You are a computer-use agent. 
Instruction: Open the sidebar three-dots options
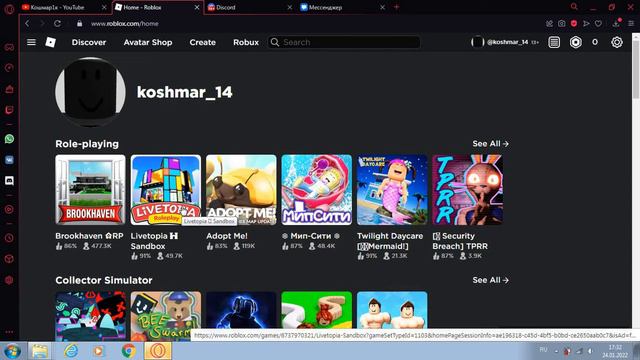coord(9,332)
